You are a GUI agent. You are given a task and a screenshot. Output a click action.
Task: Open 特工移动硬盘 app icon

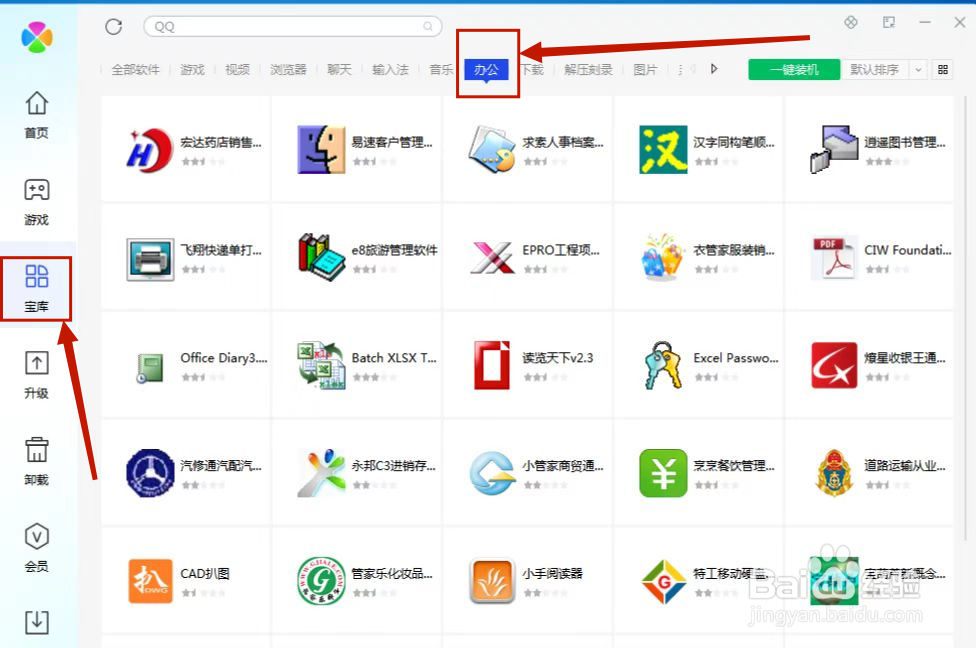point(663,581)
